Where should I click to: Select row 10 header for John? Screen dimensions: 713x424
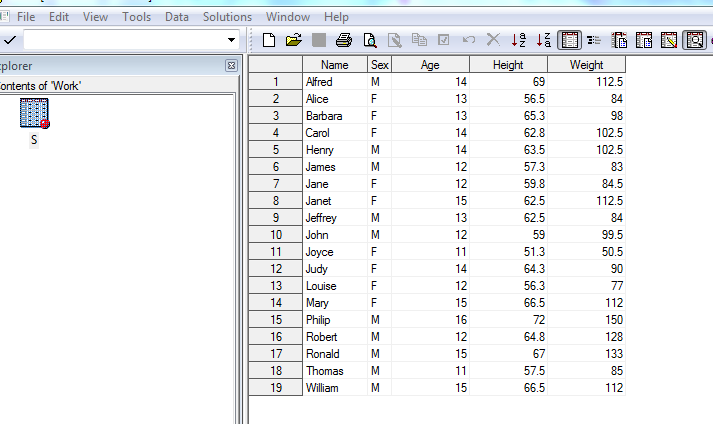click(x=275, y=235)
